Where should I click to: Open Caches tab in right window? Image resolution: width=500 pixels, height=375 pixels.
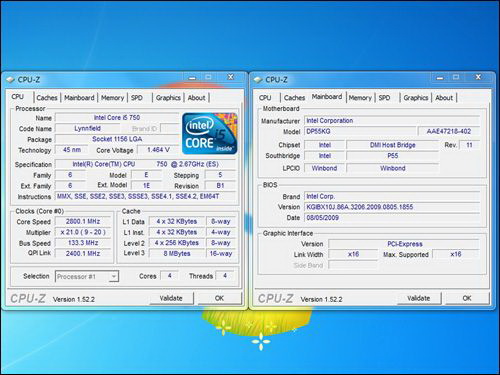294,98
